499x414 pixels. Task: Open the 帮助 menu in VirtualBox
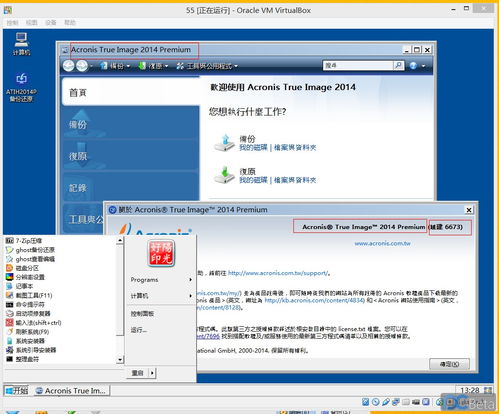[x=70, y=22]
